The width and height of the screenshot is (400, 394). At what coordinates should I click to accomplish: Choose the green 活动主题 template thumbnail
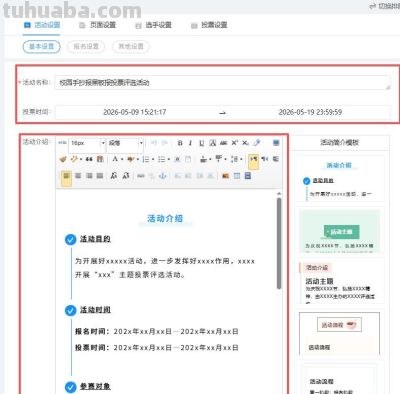(339, 231)
